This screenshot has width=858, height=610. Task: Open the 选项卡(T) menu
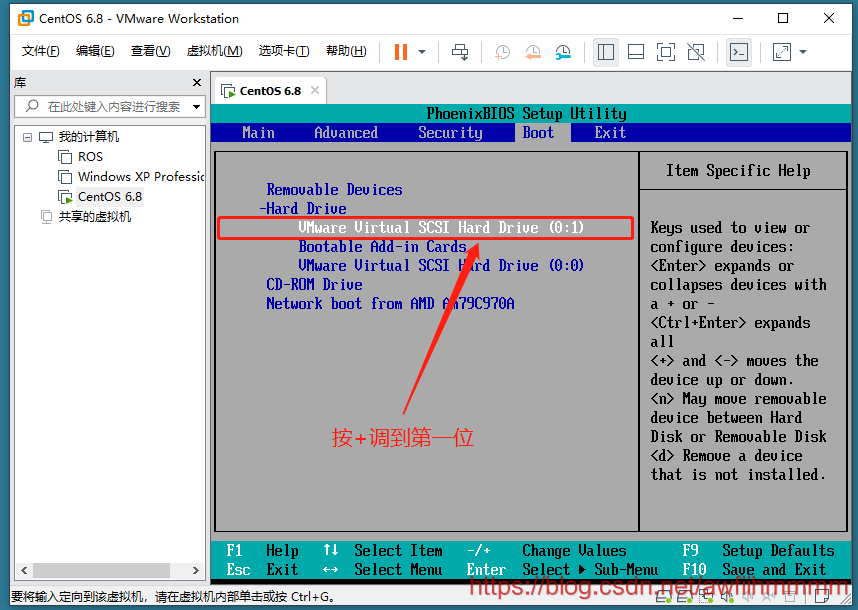[x=284, y=51]
